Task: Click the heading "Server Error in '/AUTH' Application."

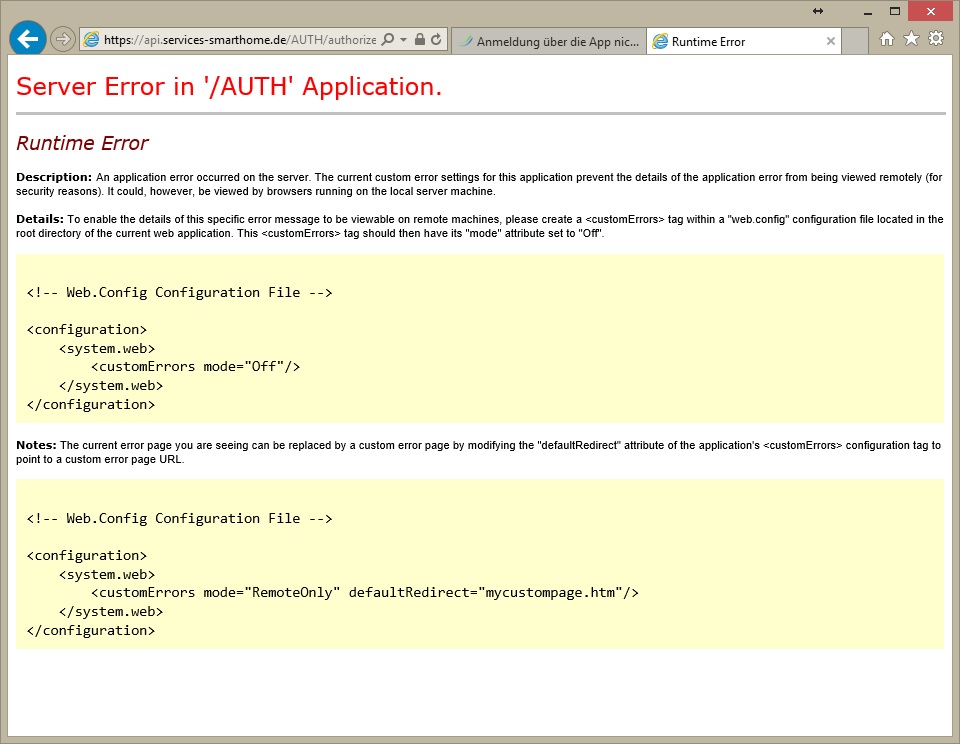Action: [x=229, y=86]
